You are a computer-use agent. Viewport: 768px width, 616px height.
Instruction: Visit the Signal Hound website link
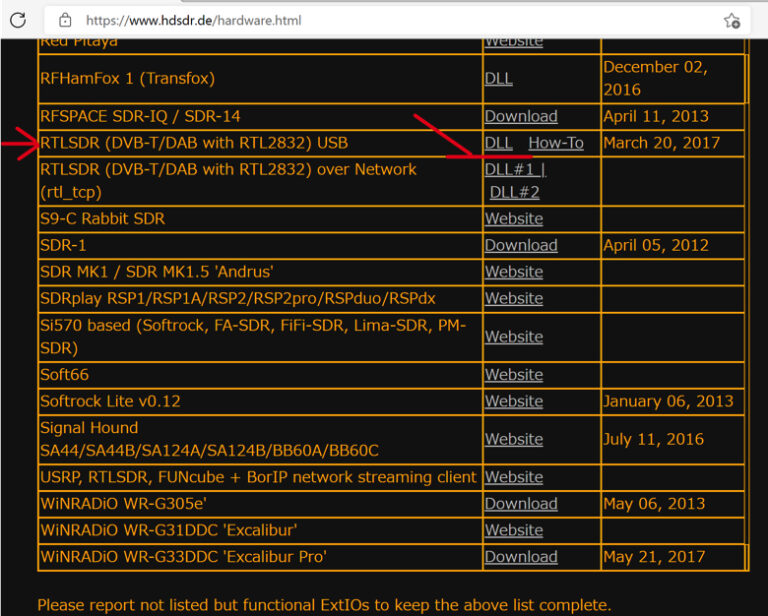pyautogui.click(x=513, y=439)
